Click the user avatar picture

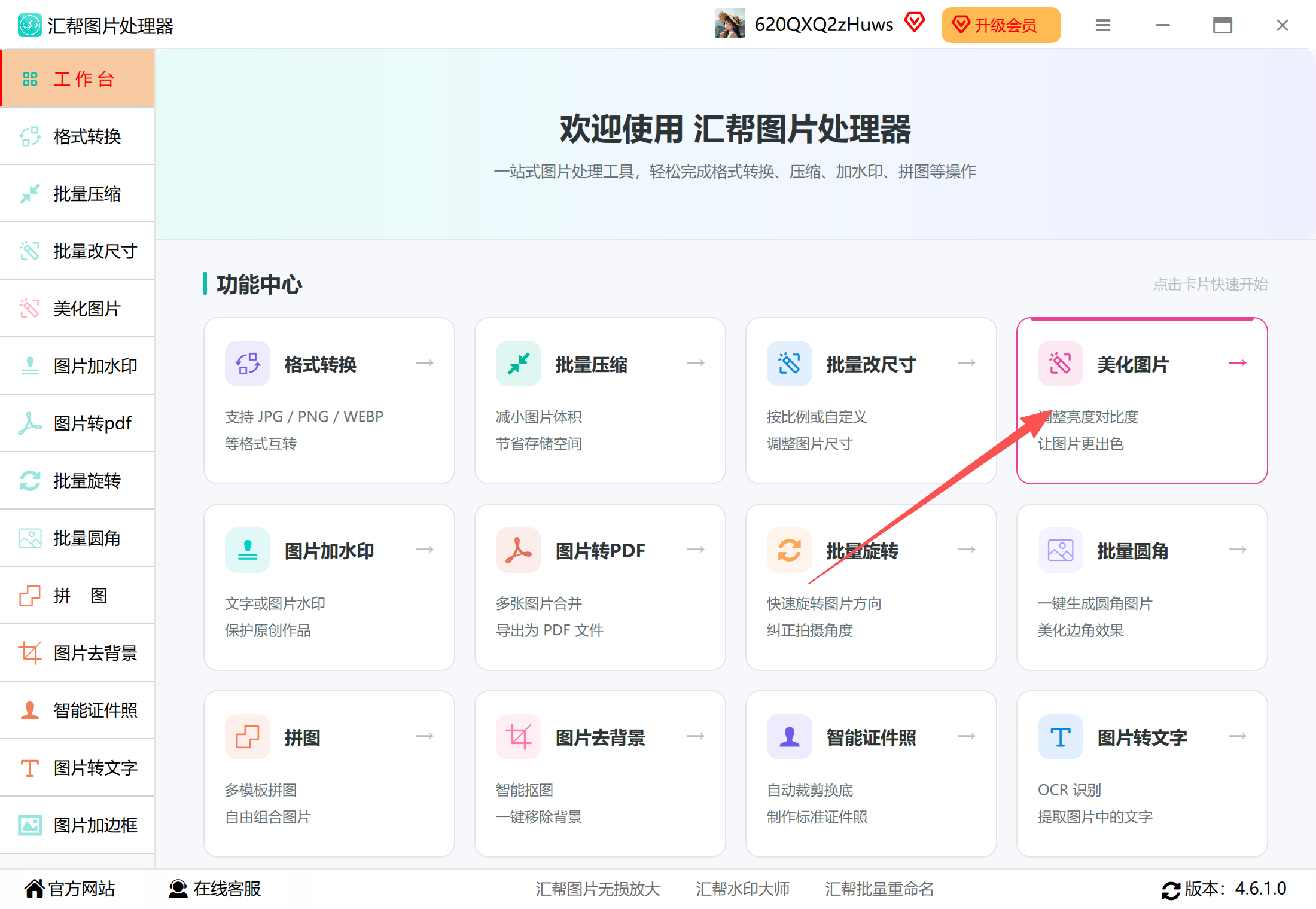pyautogui.click(x=730, y=24)
